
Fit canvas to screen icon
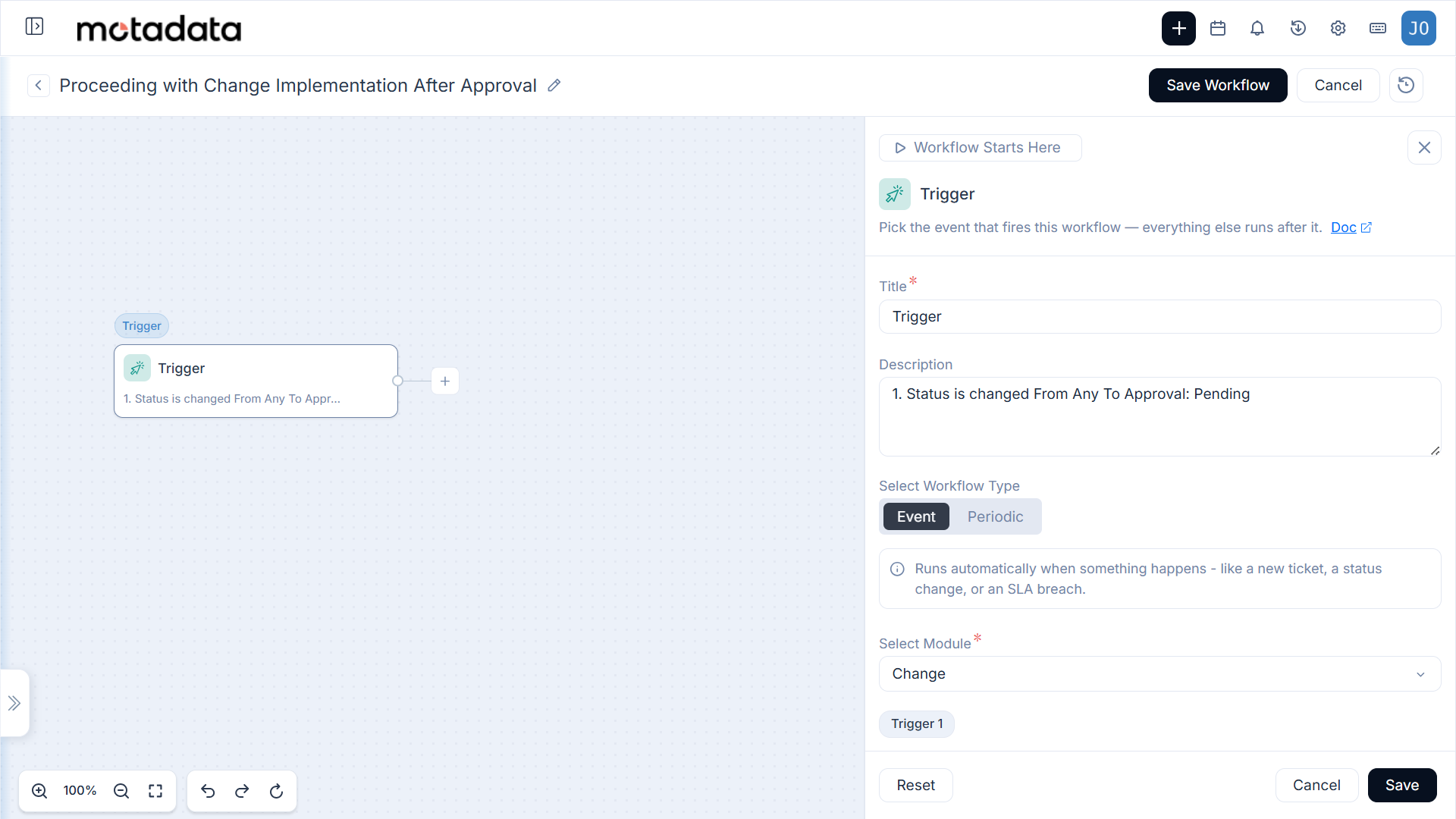point(155,791)
